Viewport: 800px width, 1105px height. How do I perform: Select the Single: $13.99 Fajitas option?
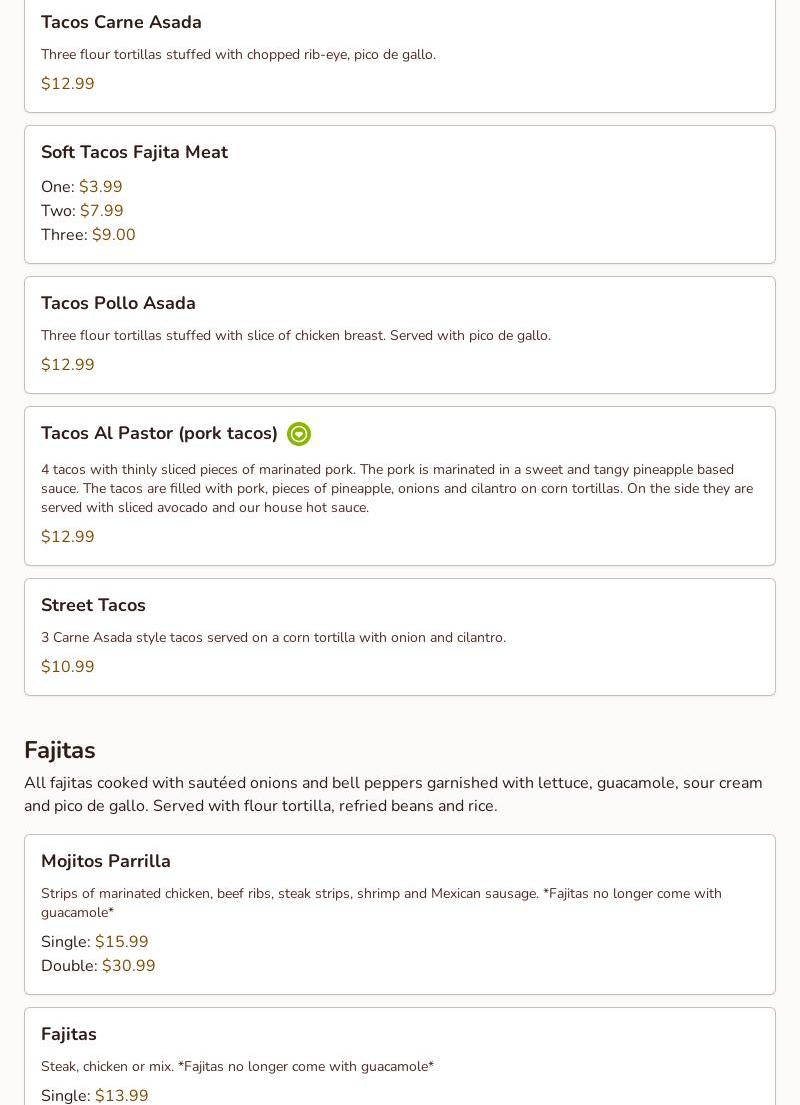95,1095
